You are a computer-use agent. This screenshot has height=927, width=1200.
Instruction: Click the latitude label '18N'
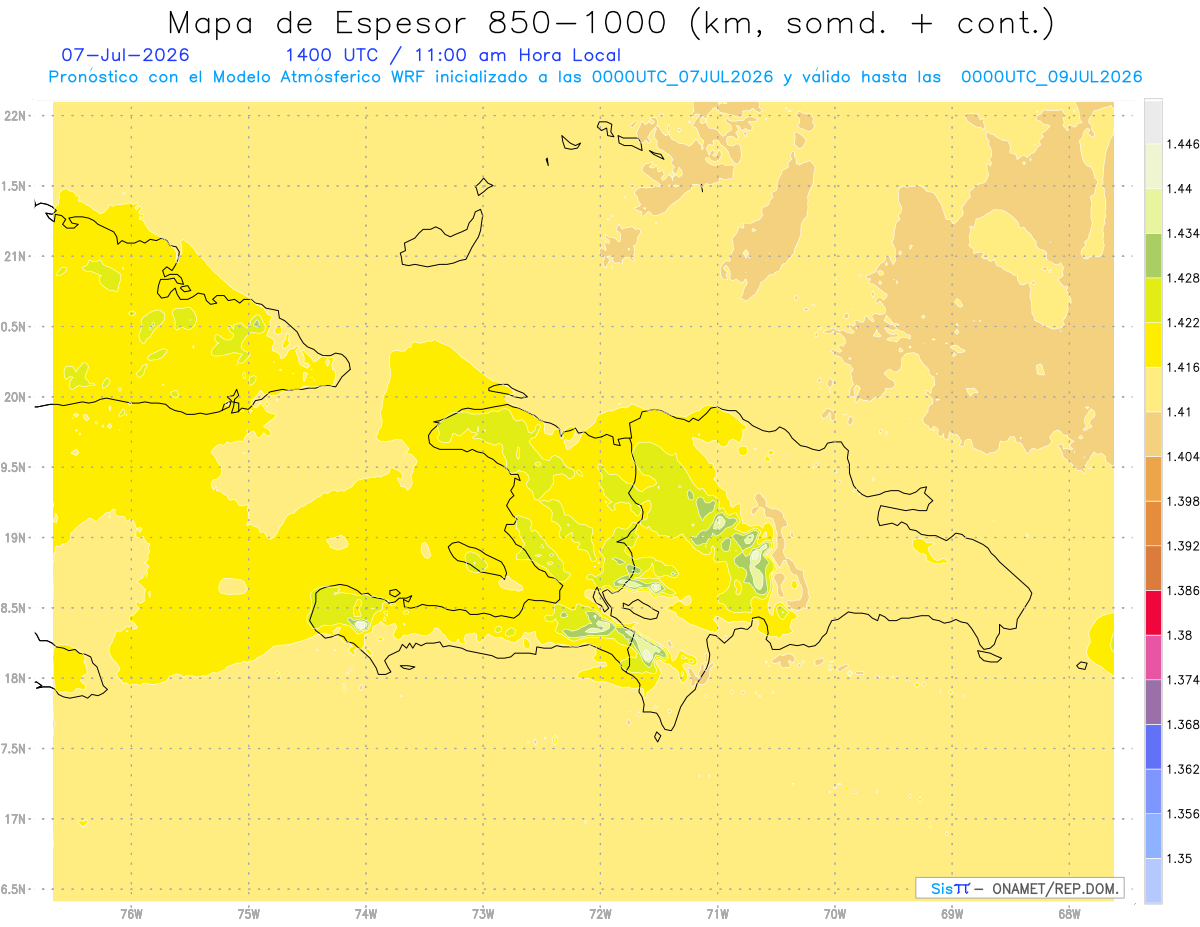point(16,678)
